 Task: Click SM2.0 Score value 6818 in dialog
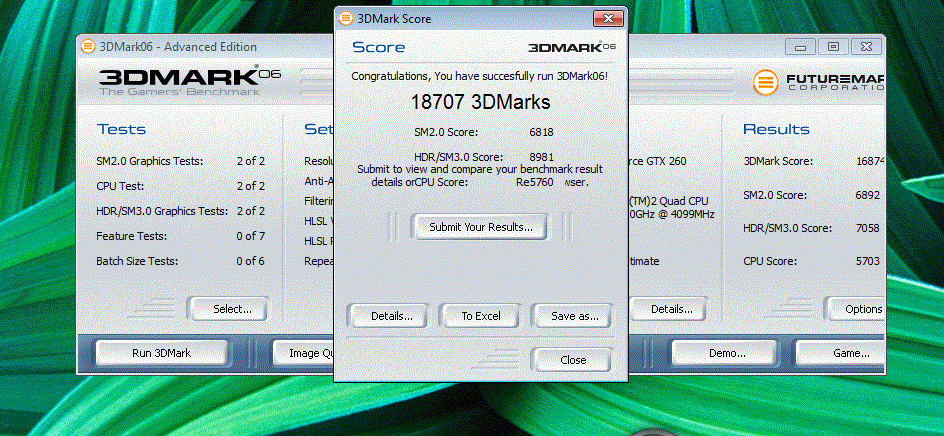[x=542, y=132]
